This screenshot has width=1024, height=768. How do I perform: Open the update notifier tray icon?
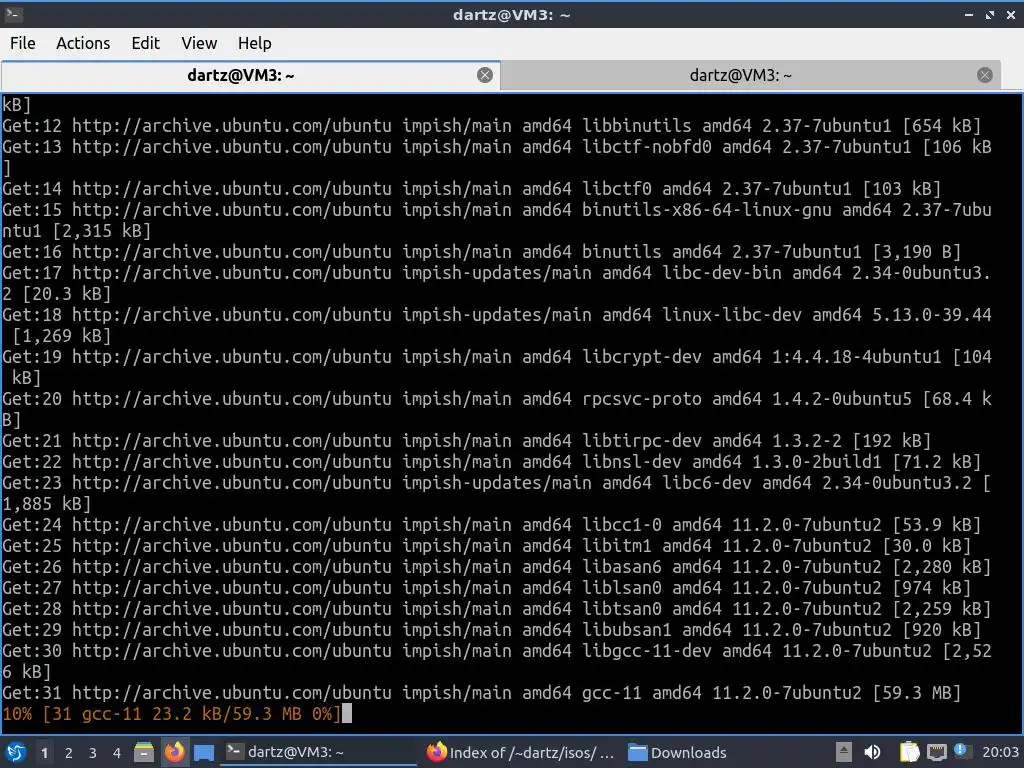click(961, 751)
